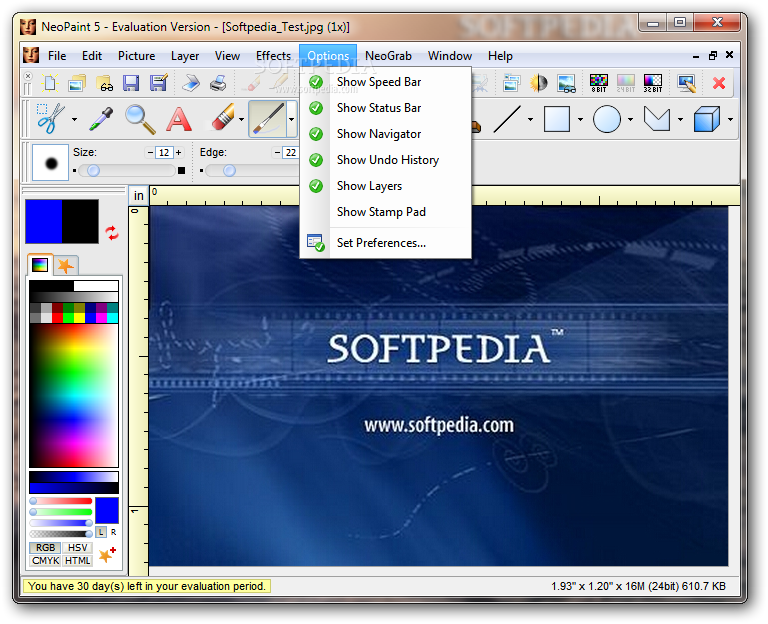
Task: Click the red channel slider
Action: (61, 501)
